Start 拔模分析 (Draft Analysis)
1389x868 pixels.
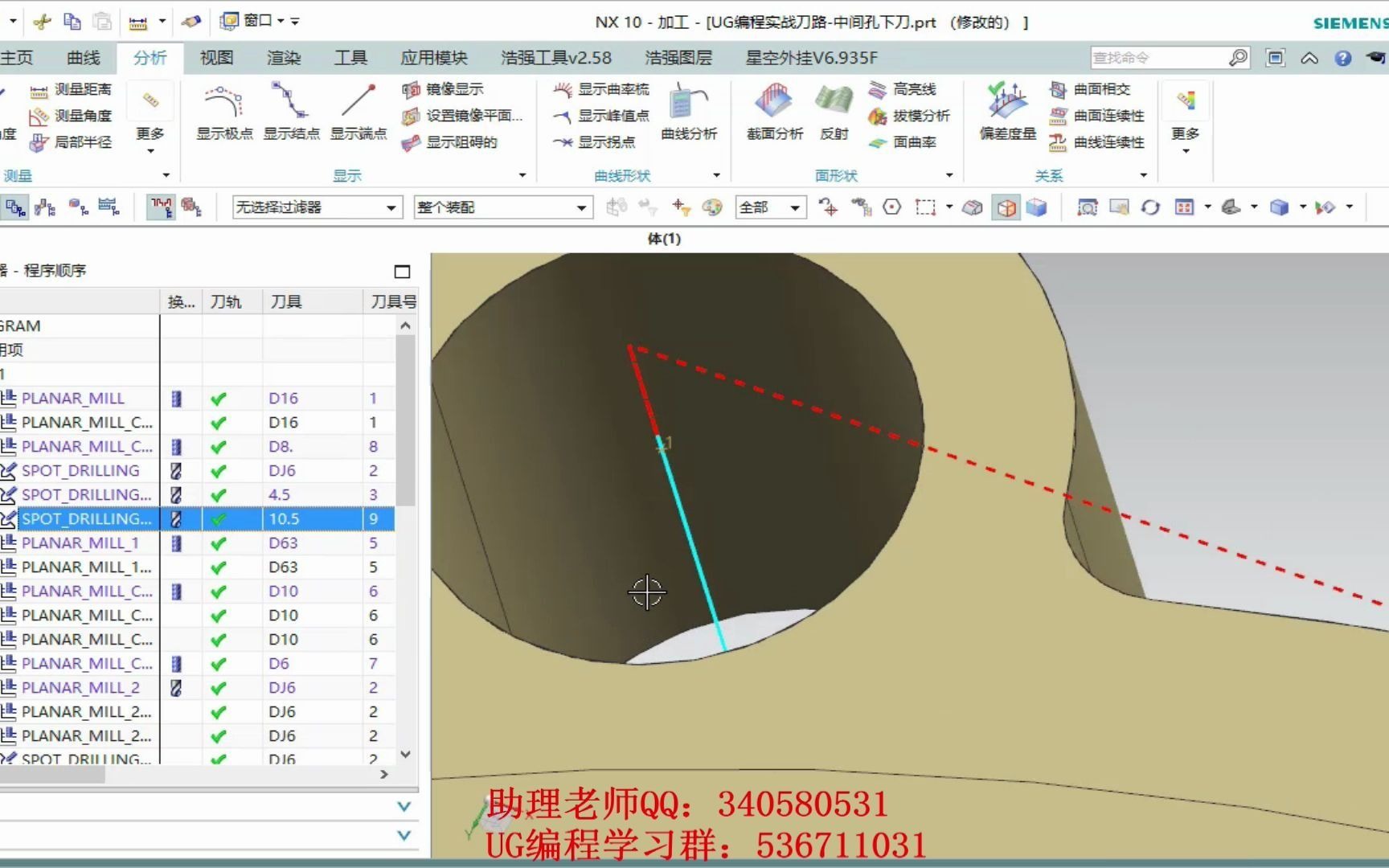click(912, 116)
